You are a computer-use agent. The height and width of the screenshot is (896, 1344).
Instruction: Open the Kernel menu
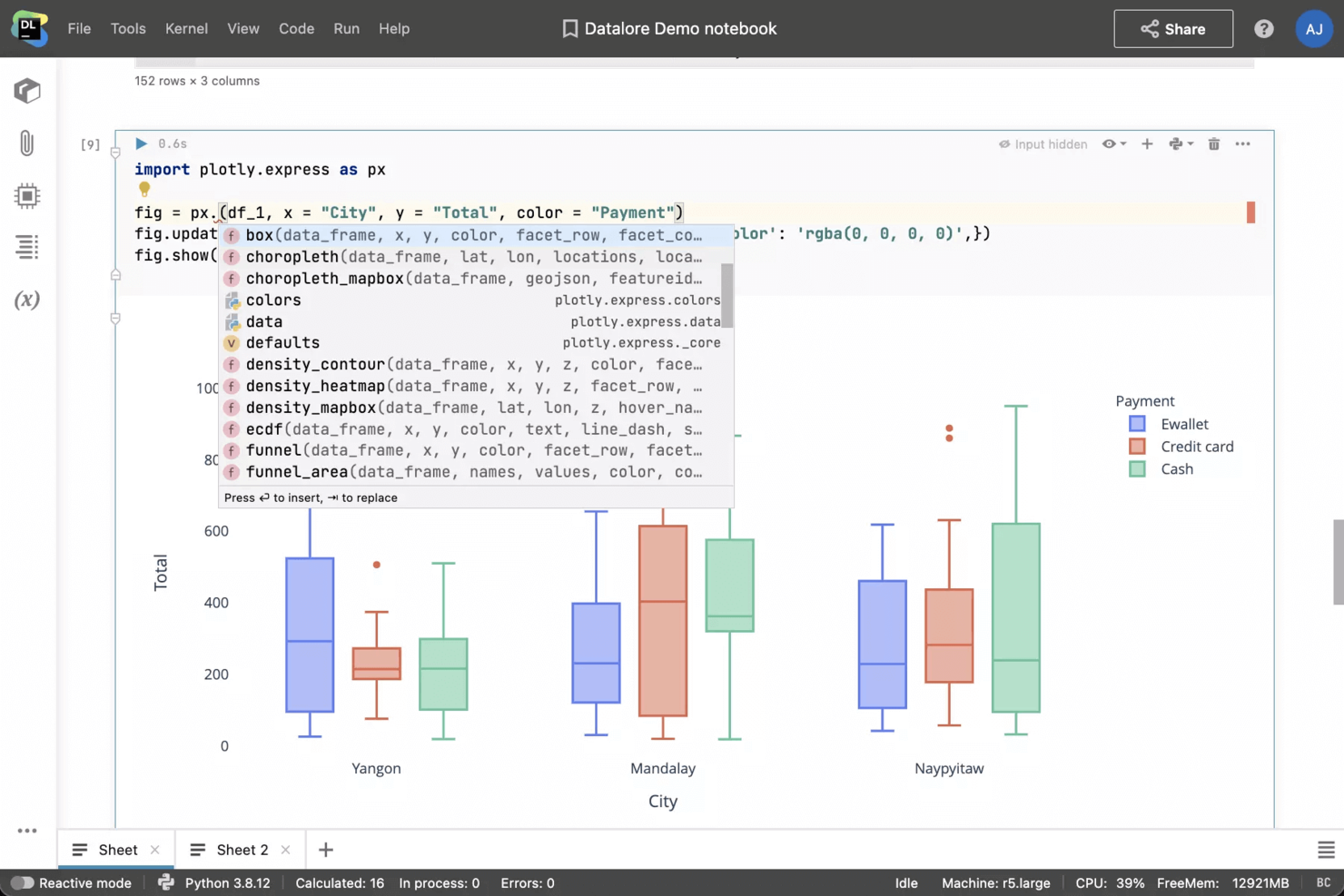pos(186,28)
